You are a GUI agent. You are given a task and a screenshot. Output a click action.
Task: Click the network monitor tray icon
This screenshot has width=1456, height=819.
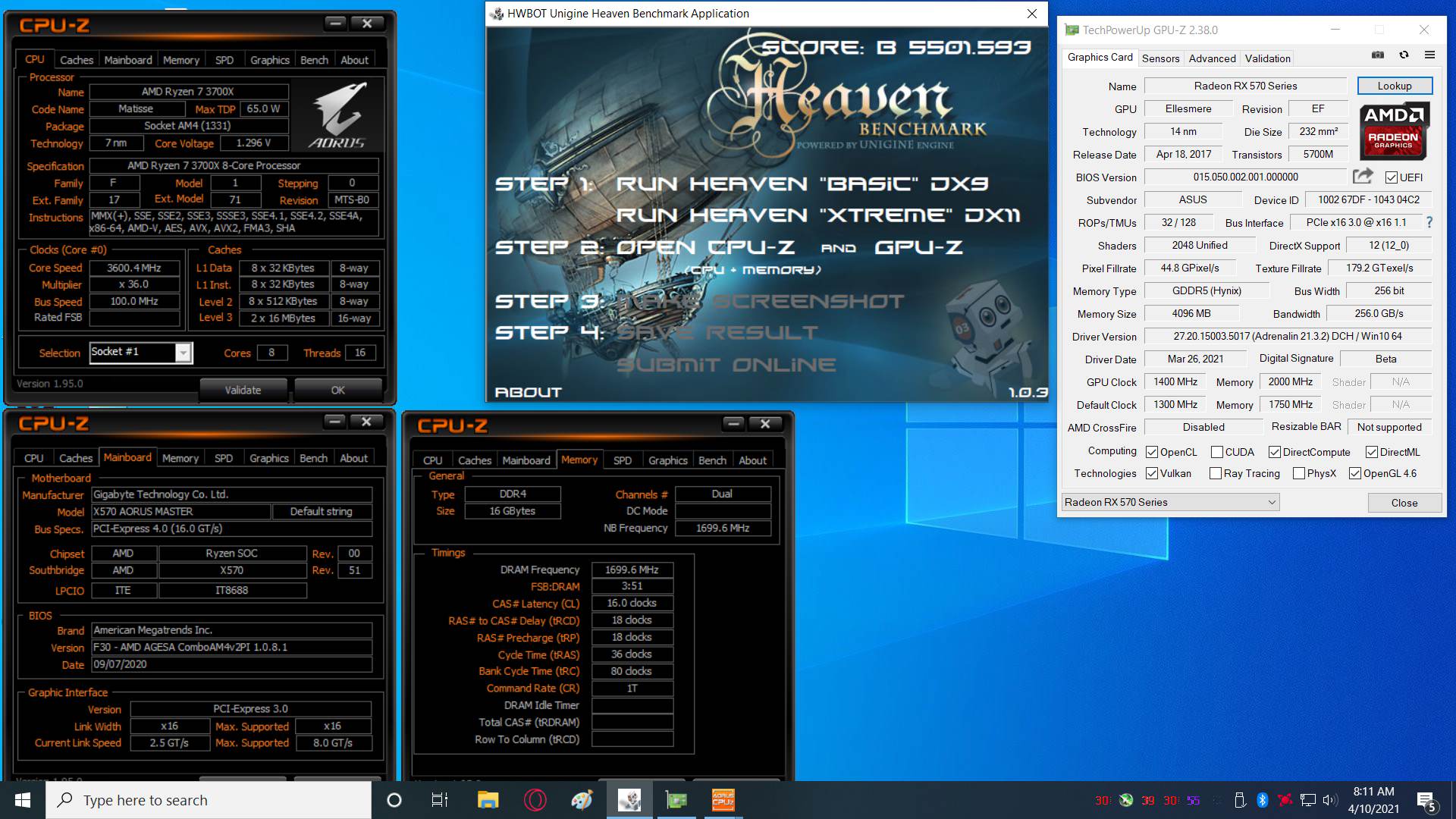1308,800
